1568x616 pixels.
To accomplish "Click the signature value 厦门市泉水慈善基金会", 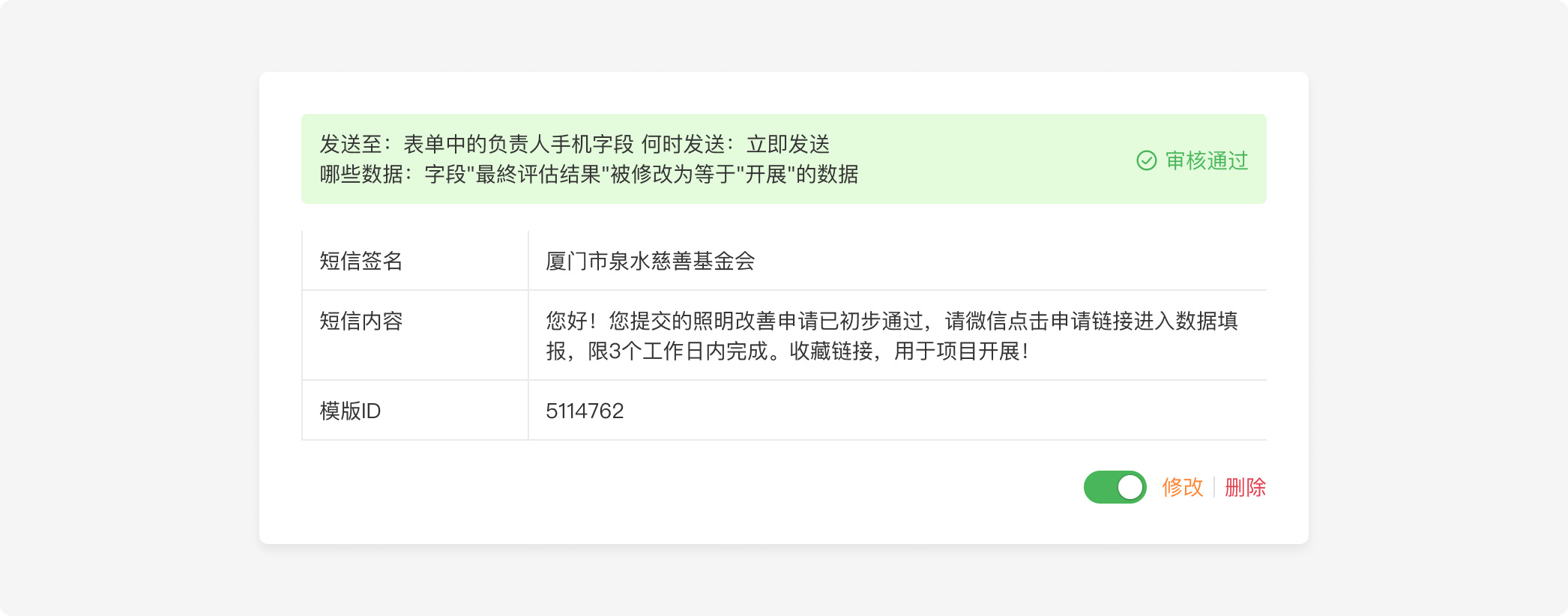I will pos(650,261).
